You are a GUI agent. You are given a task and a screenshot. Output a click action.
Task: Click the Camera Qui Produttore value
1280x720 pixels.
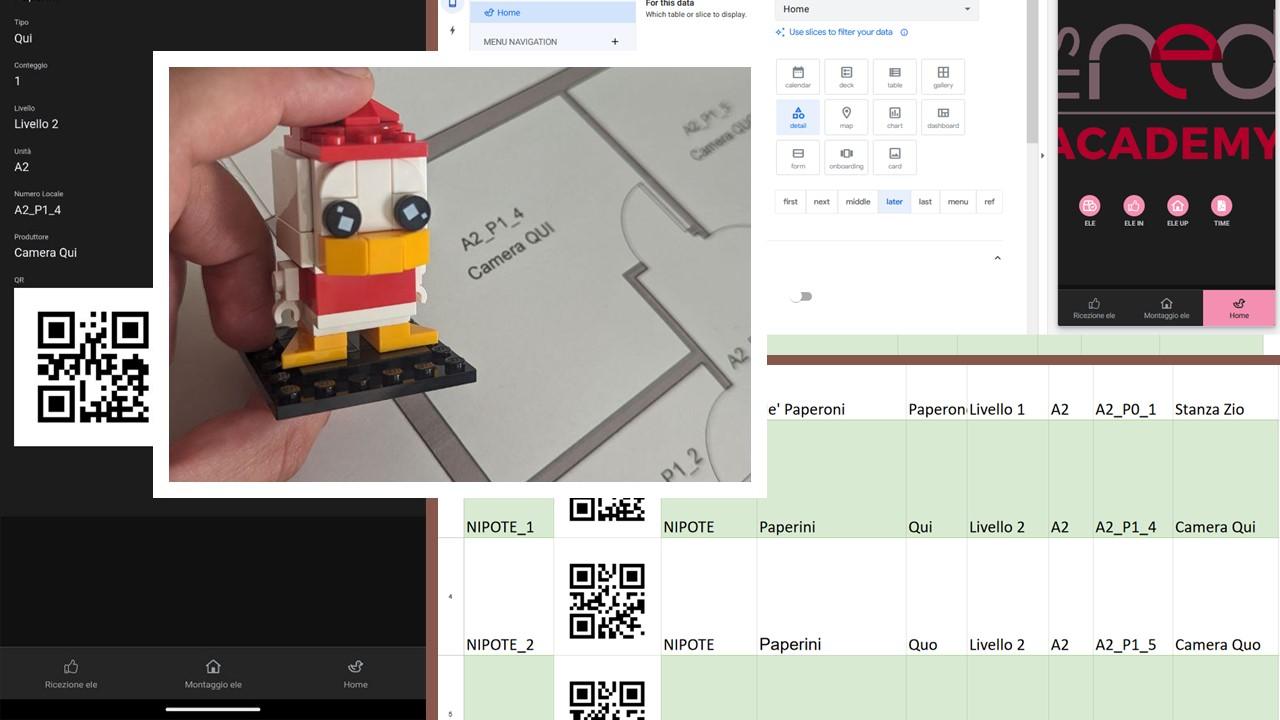45,253
